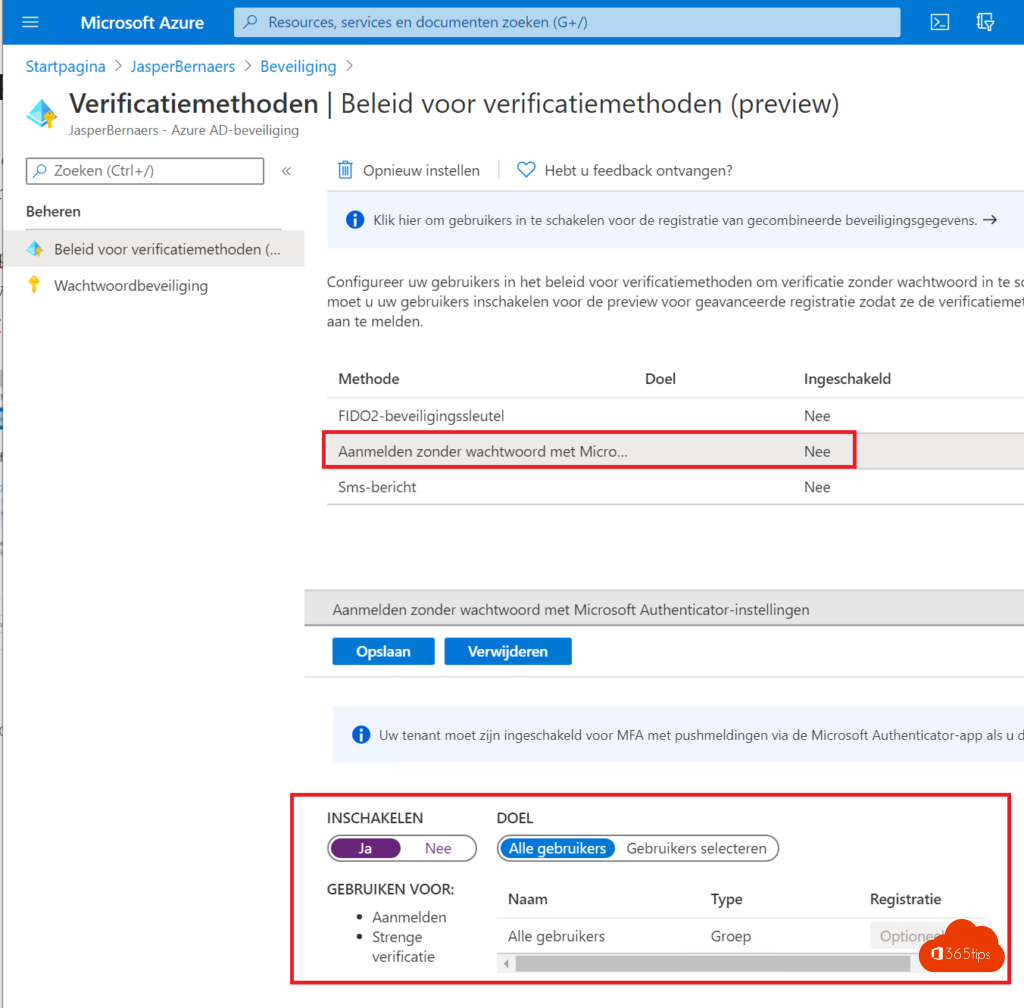The image size is (1024, 1008).
Task: Set Inschakelen toggle to Ja
Action: click(x=365, y=848)
